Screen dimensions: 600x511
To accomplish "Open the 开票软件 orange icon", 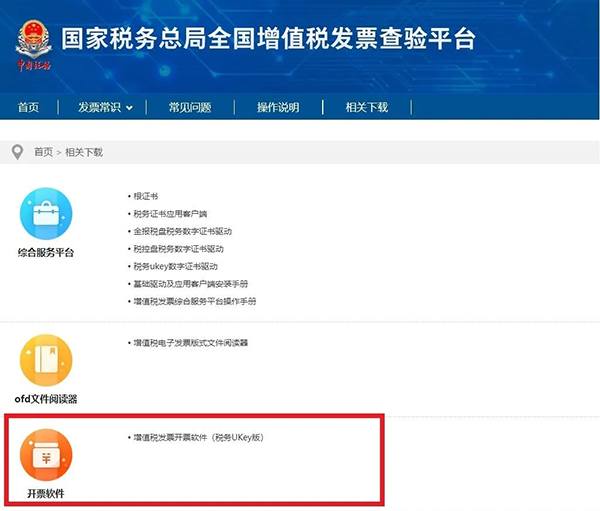I will pyautogui.click(x=46, y=455).
